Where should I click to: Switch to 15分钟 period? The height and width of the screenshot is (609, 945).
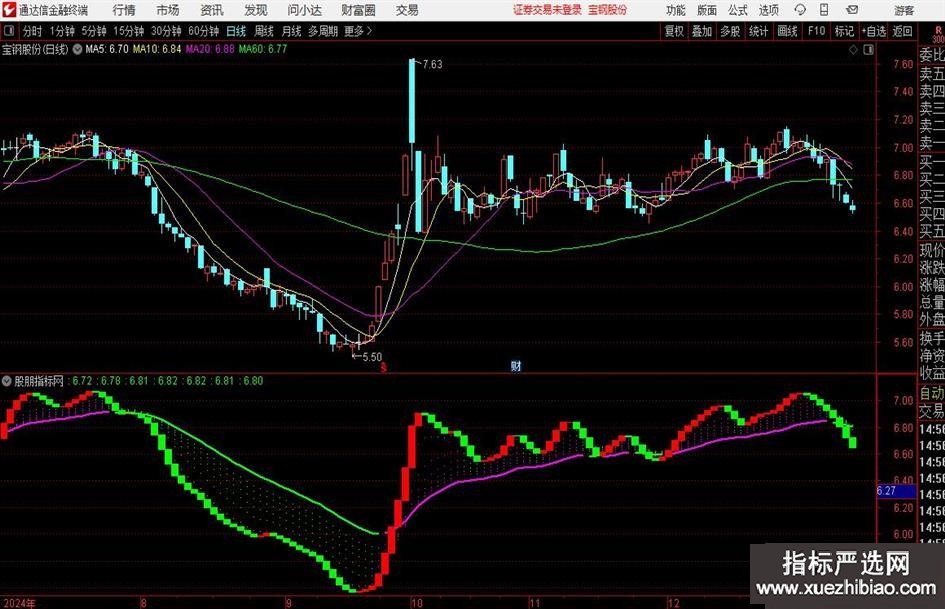(x=128, y=31)
